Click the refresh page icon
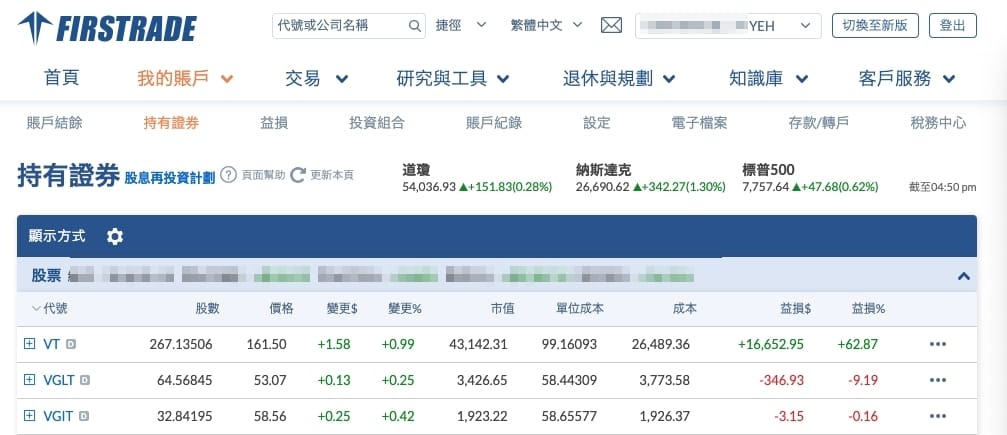The image size is (1007, 435). click(x=297, y=175)
